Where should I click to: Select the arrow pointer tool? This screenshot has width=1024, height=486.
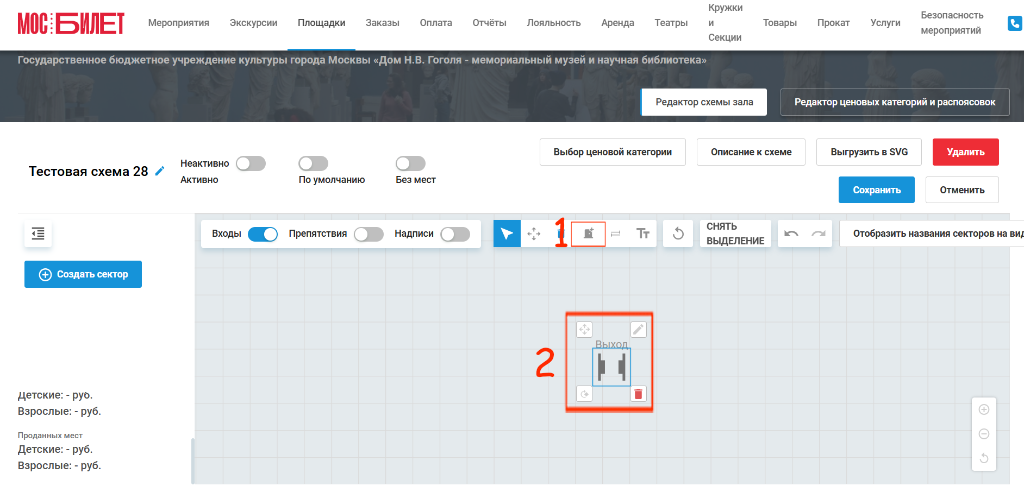pyautogui.click(x=507, y=233)
